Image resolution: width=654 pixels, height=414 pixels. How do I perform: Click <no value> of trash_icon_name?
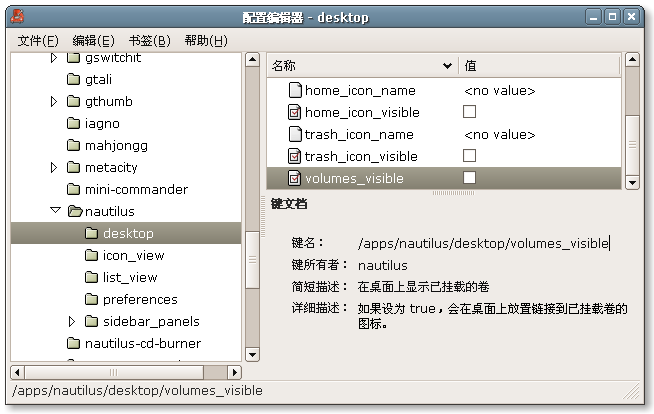[x=500, y=135]
